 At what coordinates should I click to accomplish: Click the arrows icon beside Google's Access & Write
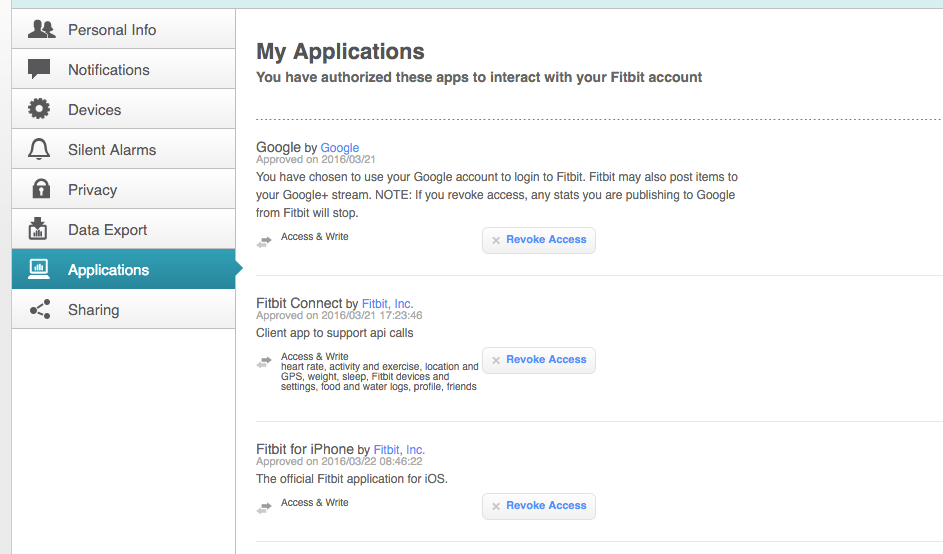tap(264, 242)
